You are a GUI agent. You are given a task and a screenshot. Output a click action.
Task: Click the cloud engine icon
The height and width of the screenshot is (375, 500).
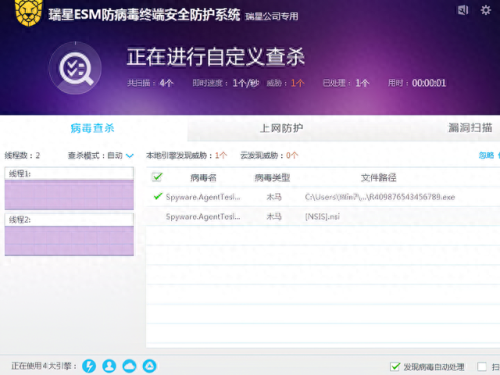(x=129, y=366)
